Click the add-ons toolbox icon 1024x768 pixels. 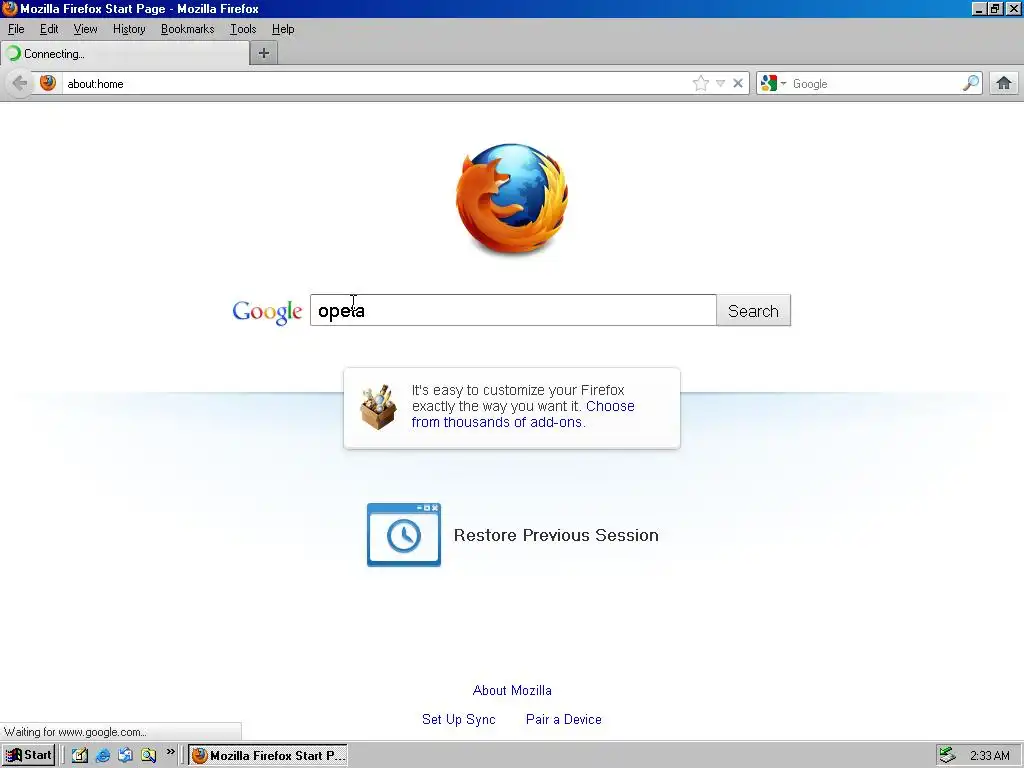click(x=378, y=407)
